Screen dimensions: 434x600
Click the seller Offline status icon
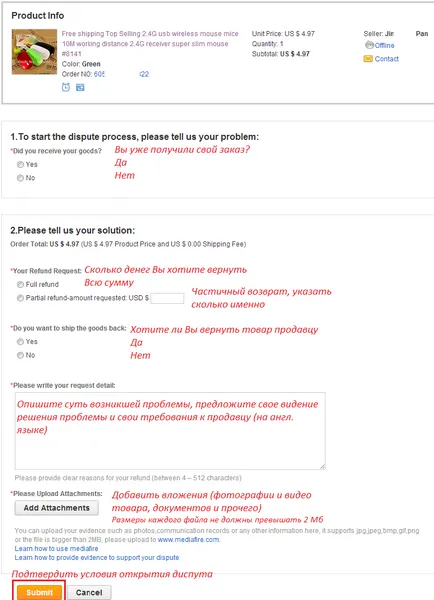[369, 45]
